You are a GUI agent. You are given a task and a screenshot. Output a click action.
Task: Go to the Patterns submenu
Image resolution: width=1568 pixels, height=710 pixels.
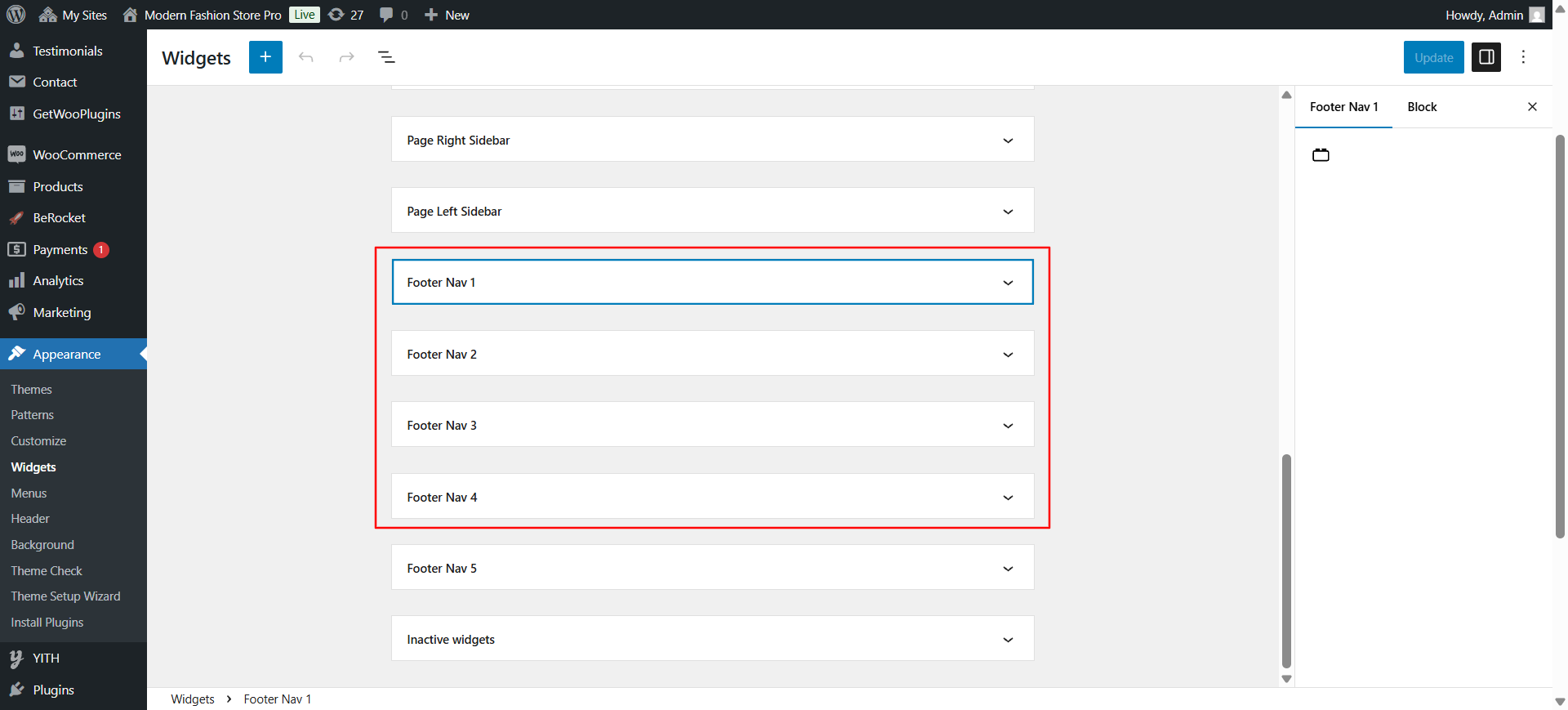click(x=32, y=415)
